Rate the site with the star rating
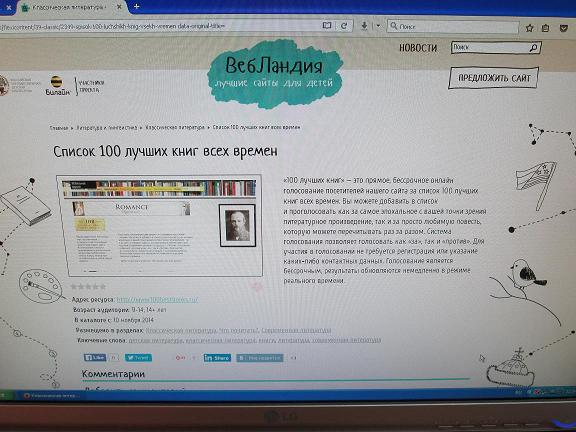The height and width of the screenshot is (432, 576). click(88, 287)
